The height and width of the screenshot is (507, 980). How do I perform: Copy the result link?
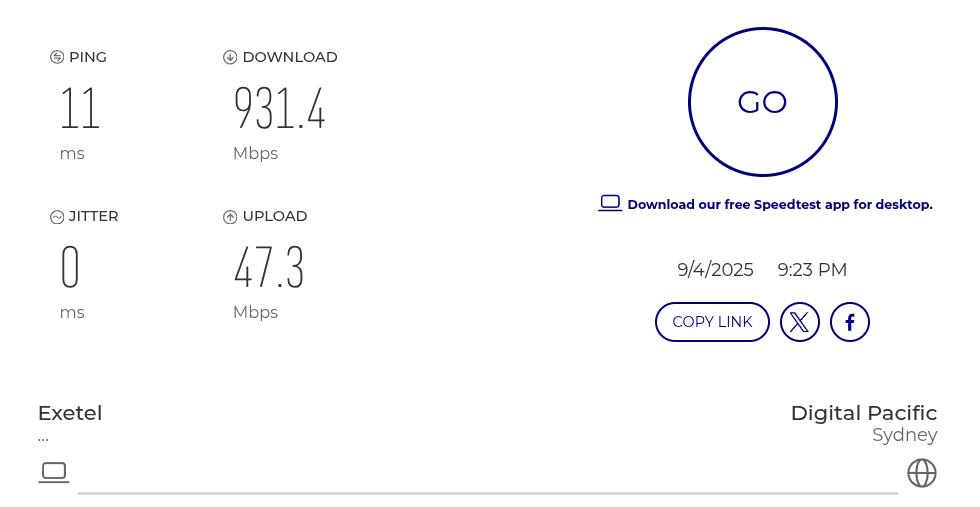click(712, 322)
